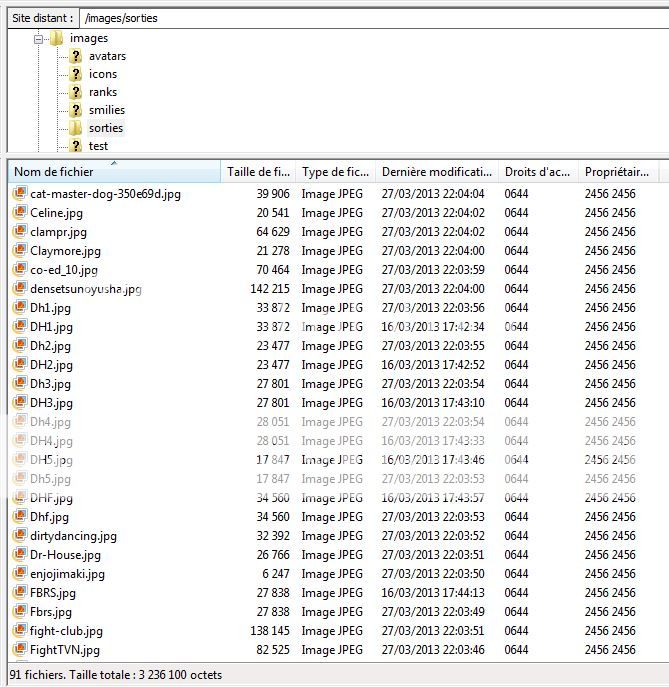Click the Droits d'accès column header
Image resolution: width=669 pixels, height=687 pixels.
tap(538, 172)
